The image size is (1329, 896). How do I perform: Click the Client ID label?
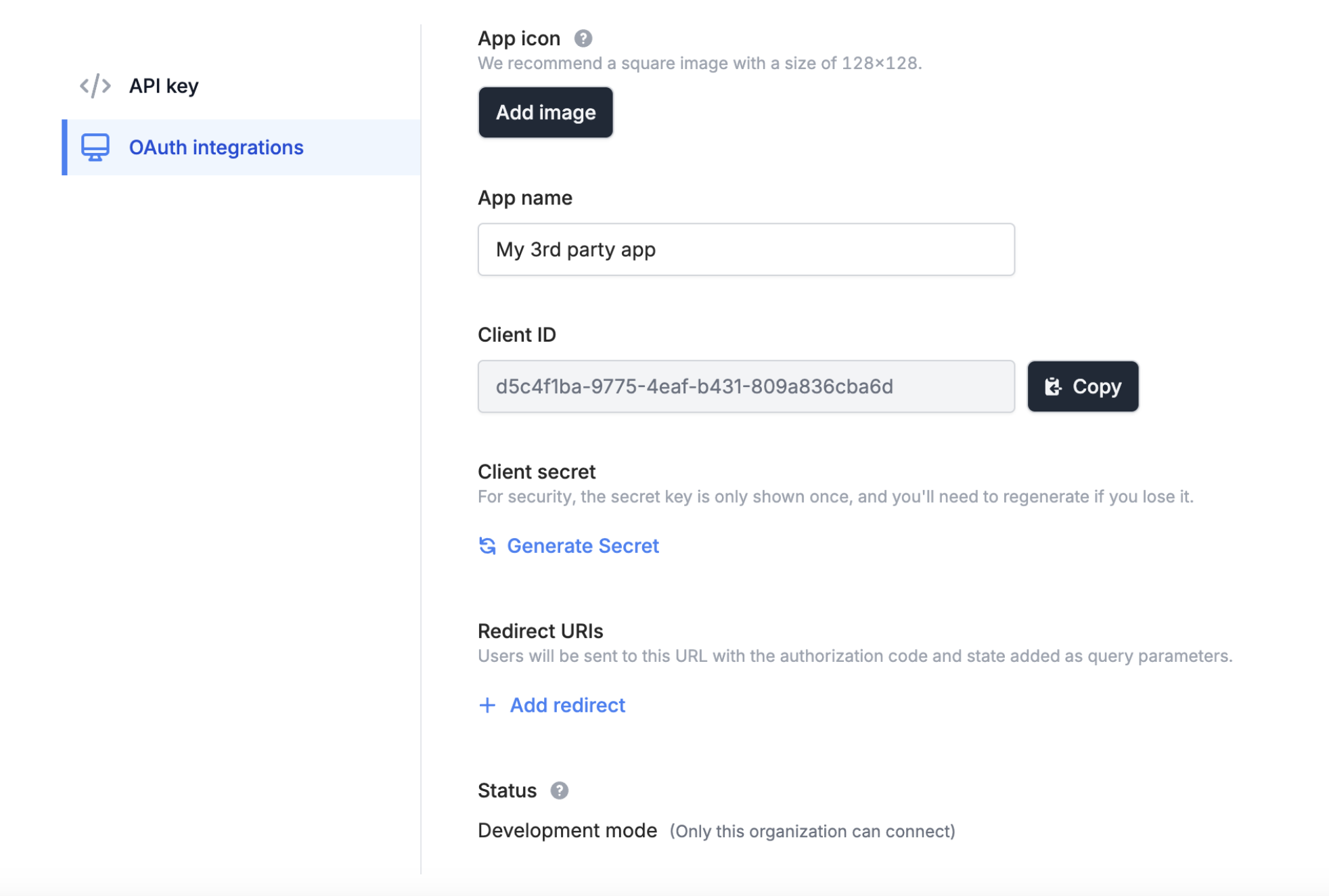[516, 334]
